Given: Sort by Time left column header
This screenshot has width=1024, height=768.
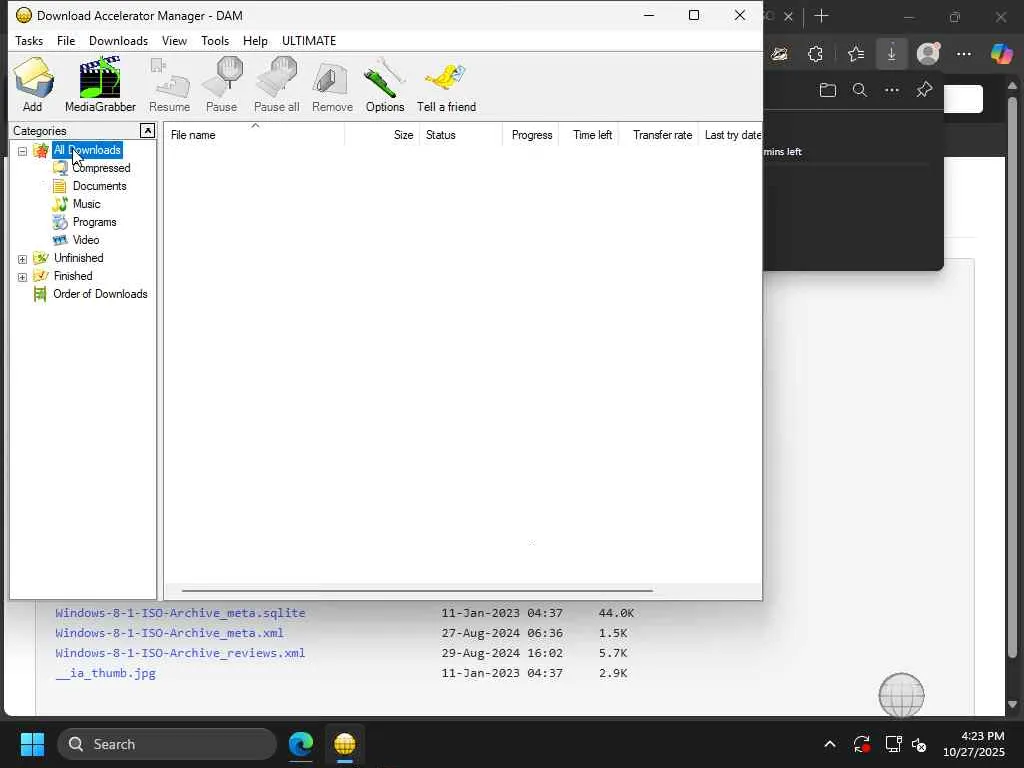Looking at the screenshot, I should [x=589, y=135].
